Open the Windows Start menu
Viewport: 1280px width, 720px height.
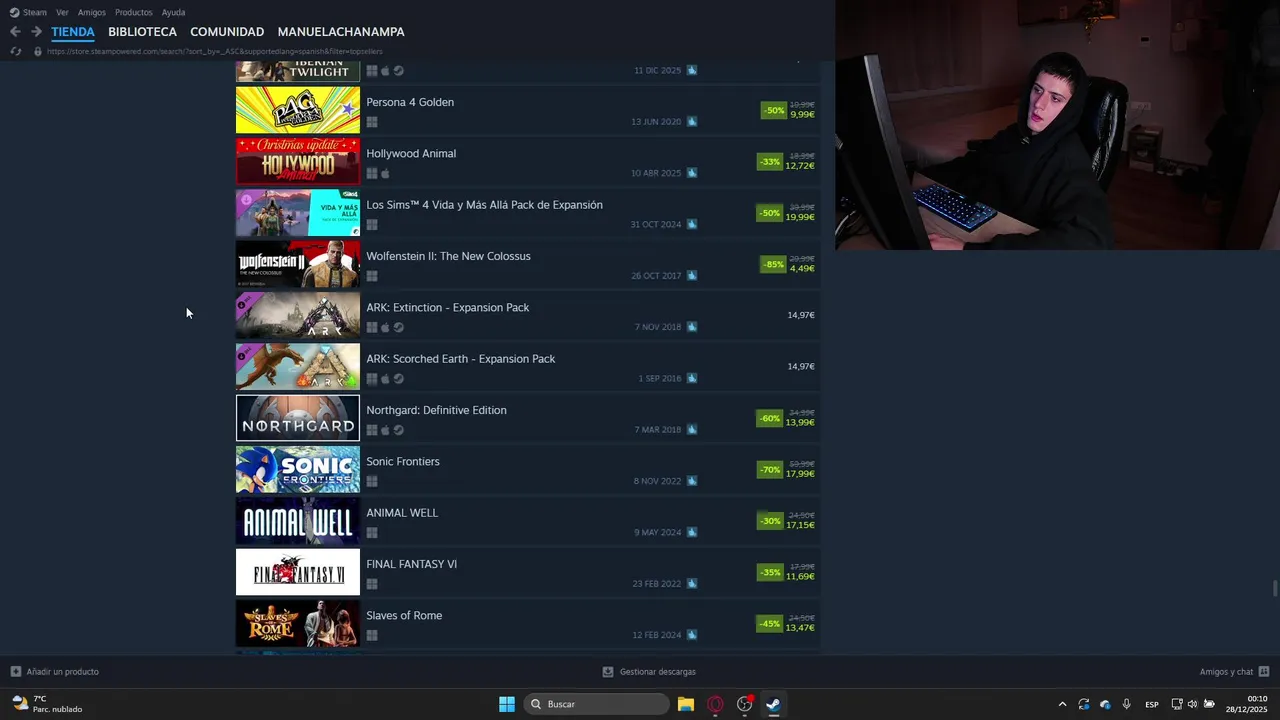507,704
